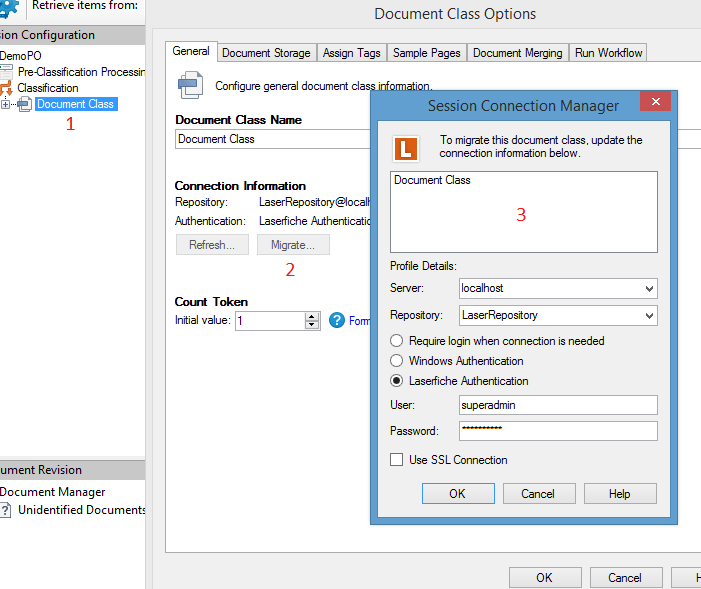Select Require login when connection is needed
Image resolution: width=701 pixels, height=589 pixels.
397,341
